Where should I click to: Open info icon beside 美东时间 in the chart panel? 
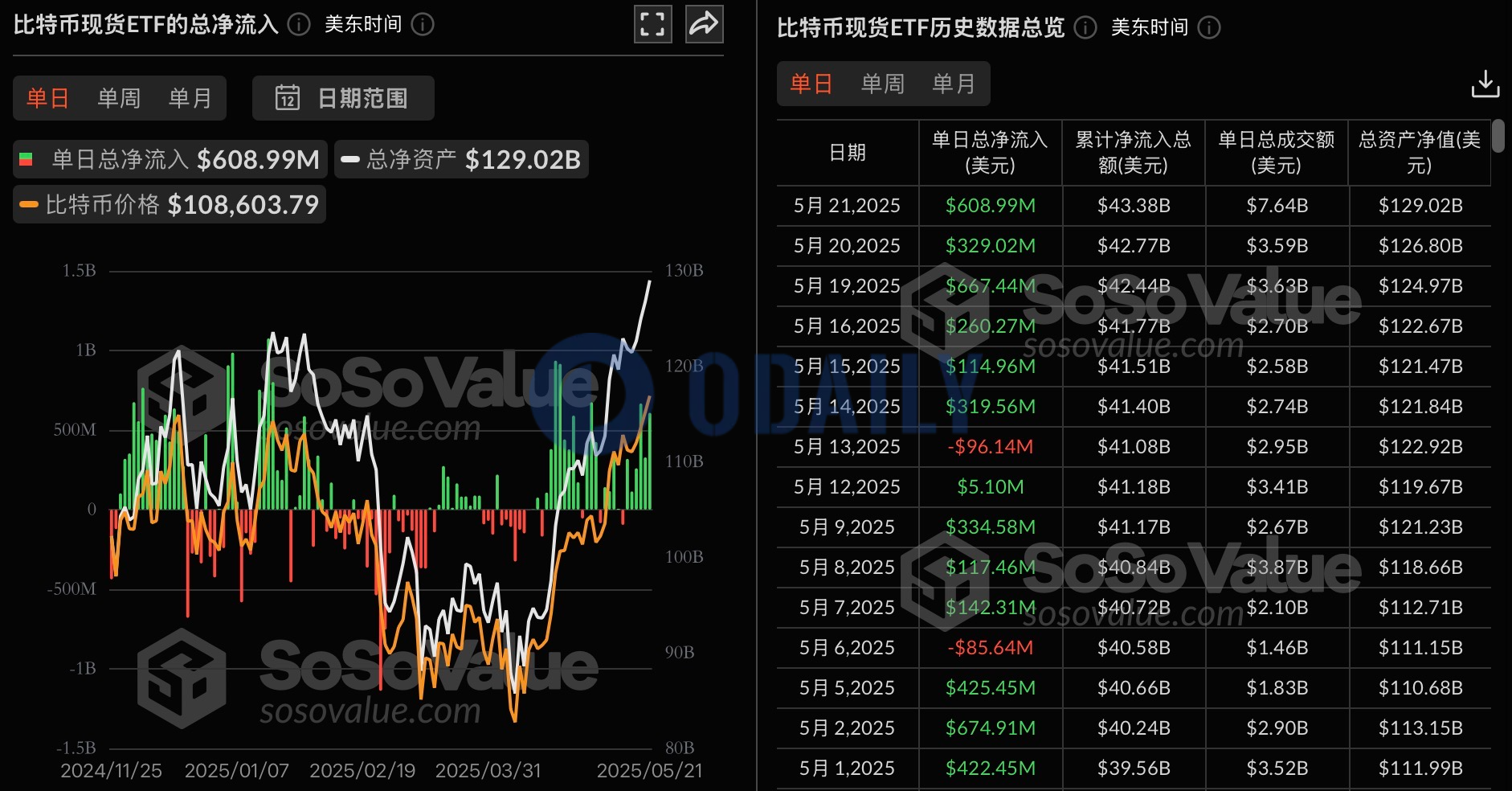coord(423,24)
